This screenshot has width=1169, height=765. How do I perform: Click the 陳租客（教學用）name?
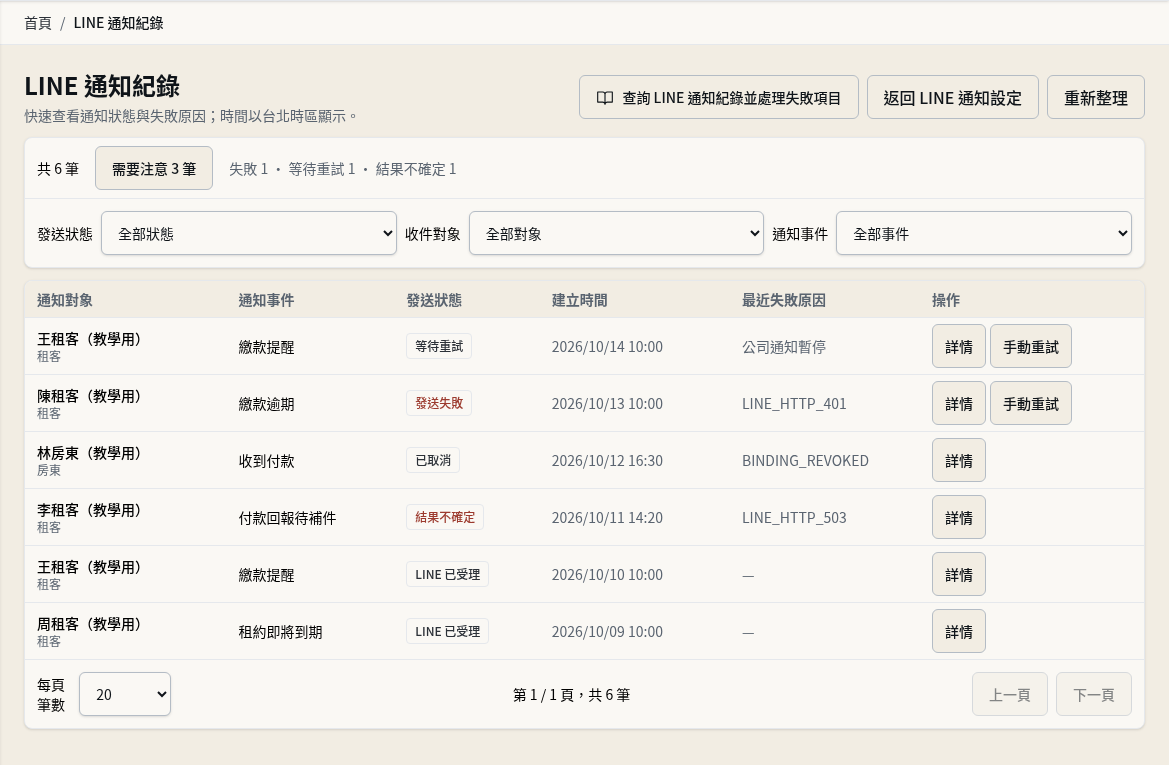[89, 396]
